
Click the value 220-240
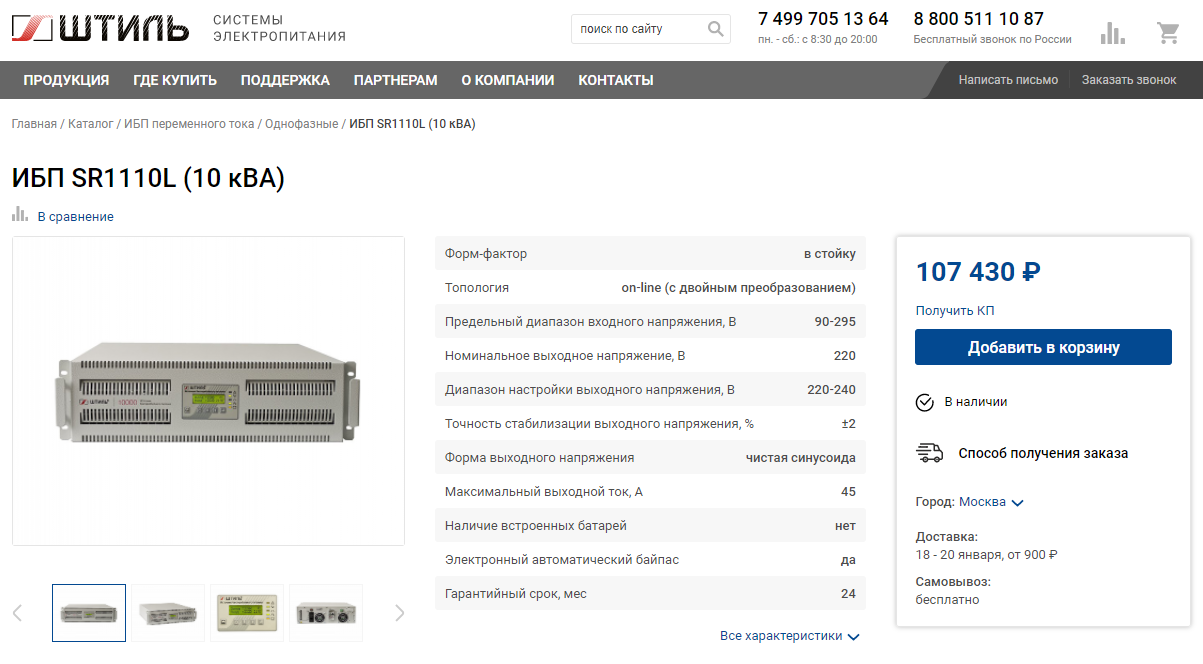click(x=832, y=390)
